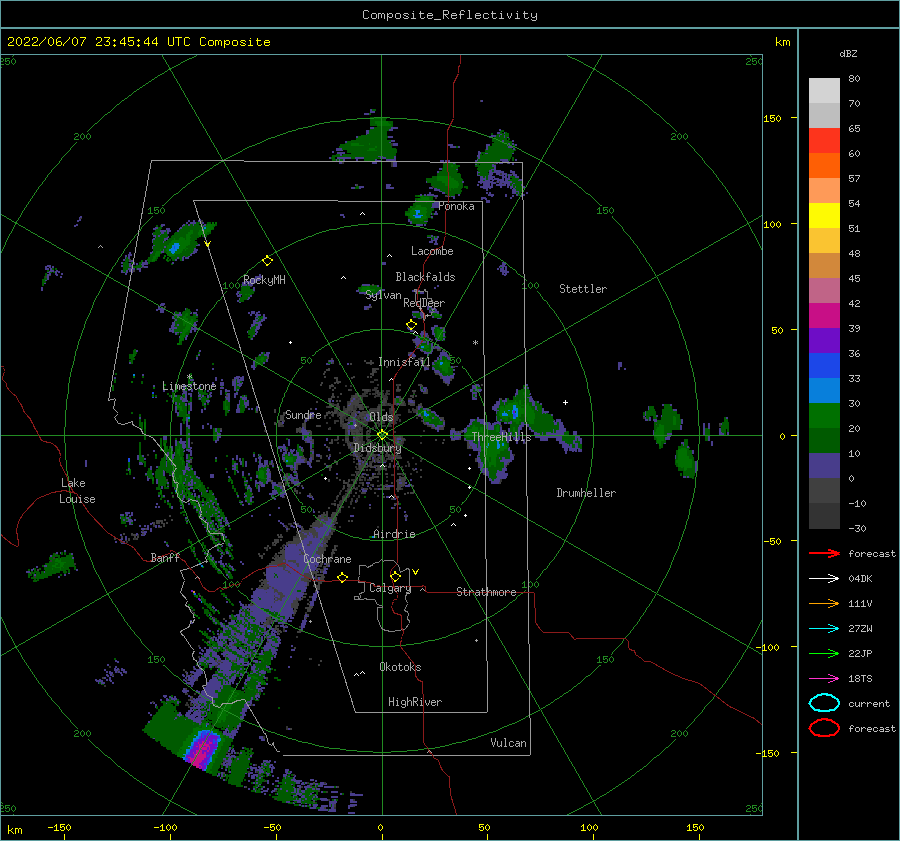
Task: Click the 20 dBZ dark green color swatch
Action: 824,441
